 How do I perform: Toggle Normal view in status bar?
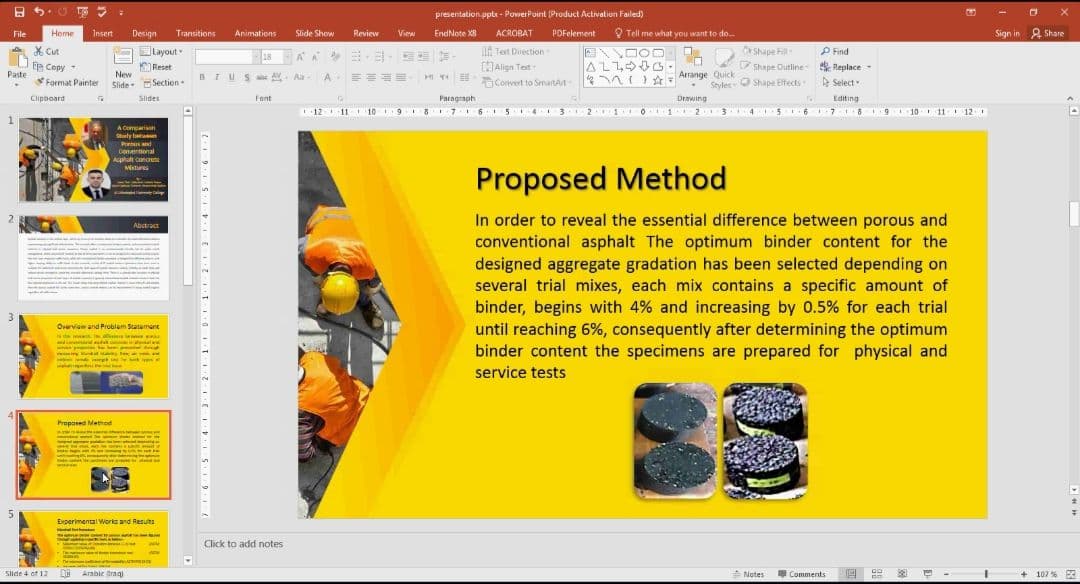click(x=850, y=574)
